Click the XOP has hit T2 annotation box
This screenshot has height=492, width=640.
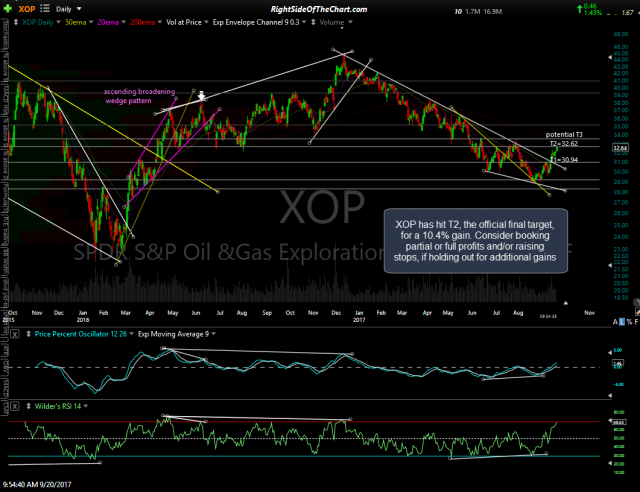[x=476, y=241]
